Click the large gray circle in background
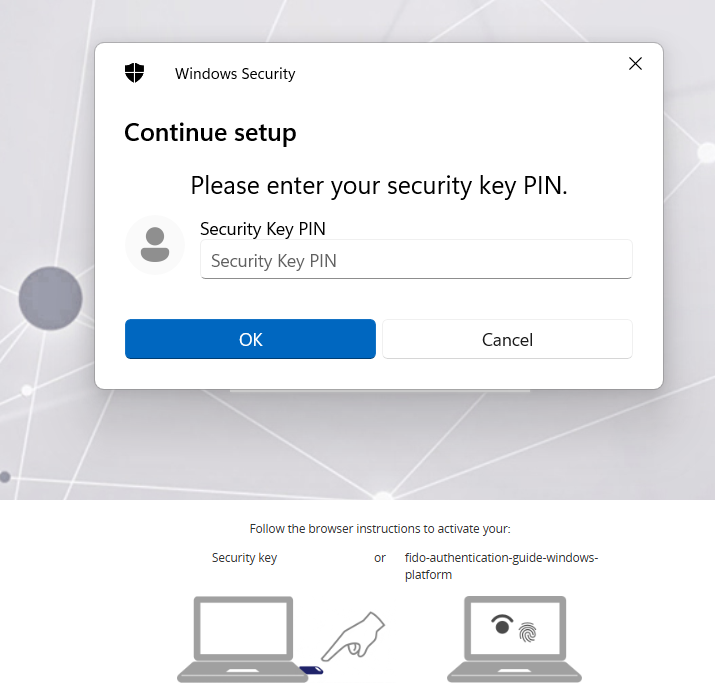Image resolution: width=715 pixels, height=692 pixels. (50, 298)
